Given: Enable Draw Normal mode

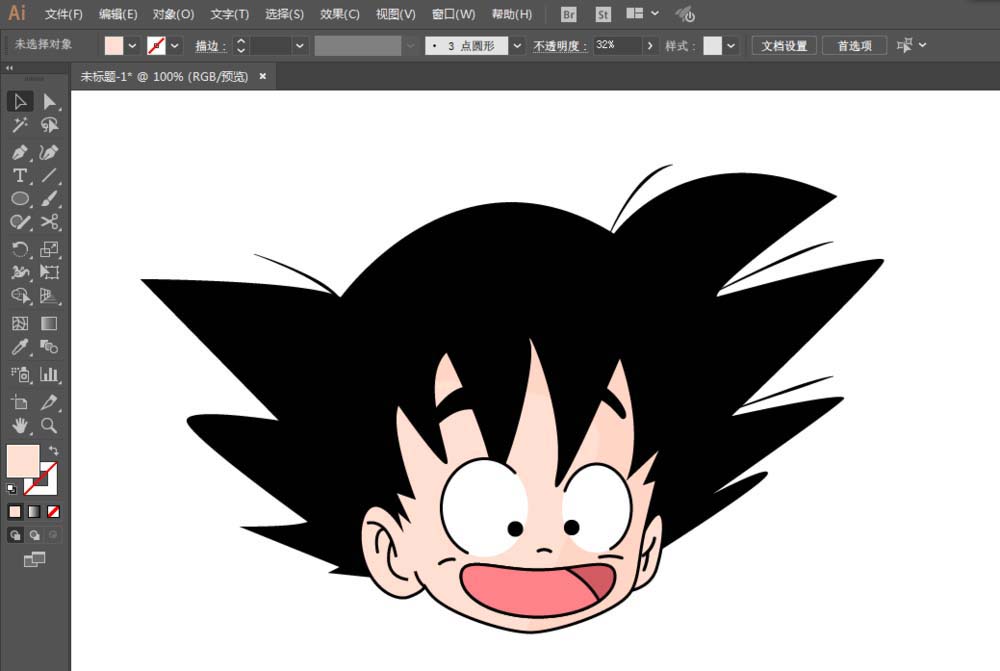Looking at the screenshot, I should point(15,535).
